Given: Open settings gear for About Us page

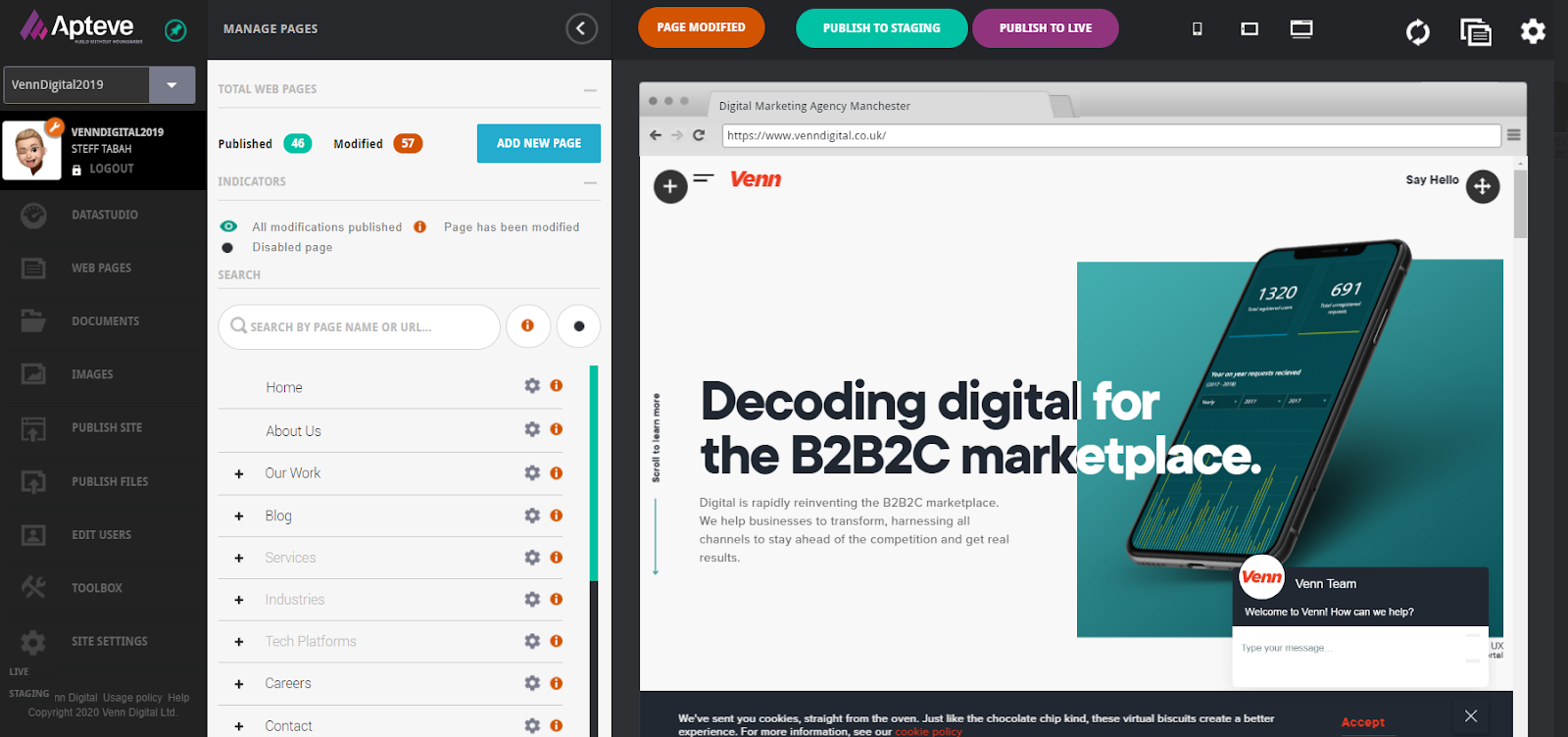Looking at the screenshot, I should coord(532,428).
